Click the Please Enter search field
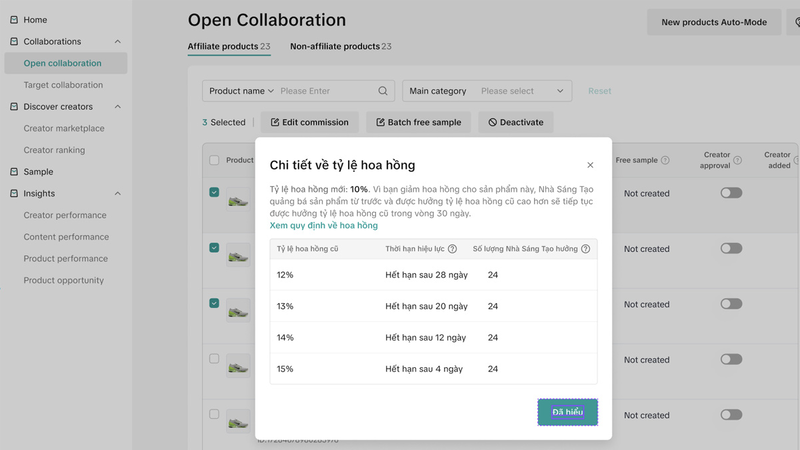Viewport: 800px width, 450px height. pyautogui.click(x=325, y=91)
